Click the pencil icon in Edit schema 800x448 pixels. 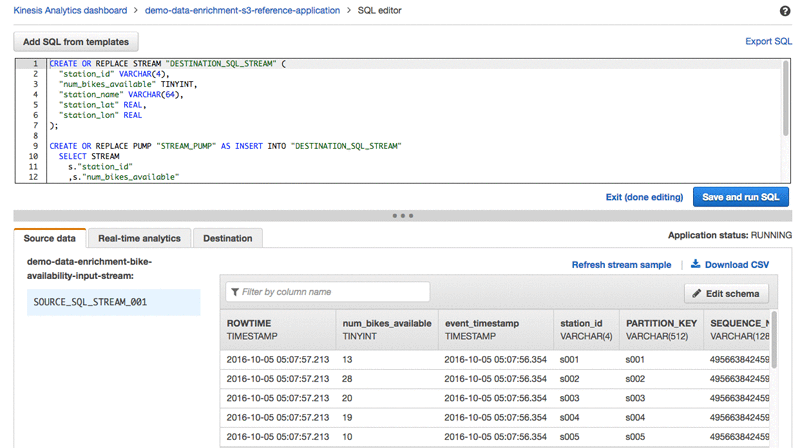tap(696, 293)
